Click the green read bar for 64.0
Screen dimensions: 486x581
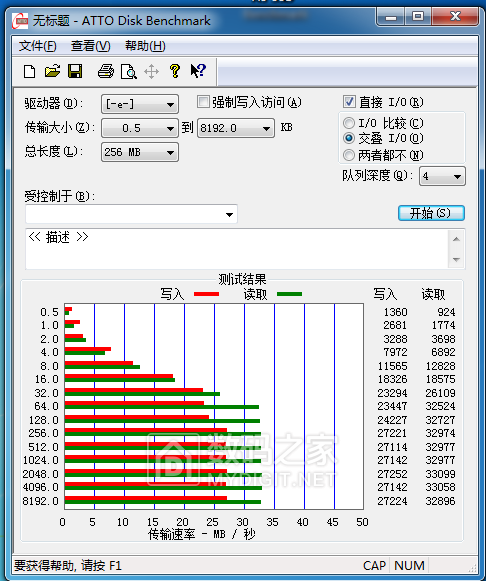pyautogui.click(x=162, y=407)
